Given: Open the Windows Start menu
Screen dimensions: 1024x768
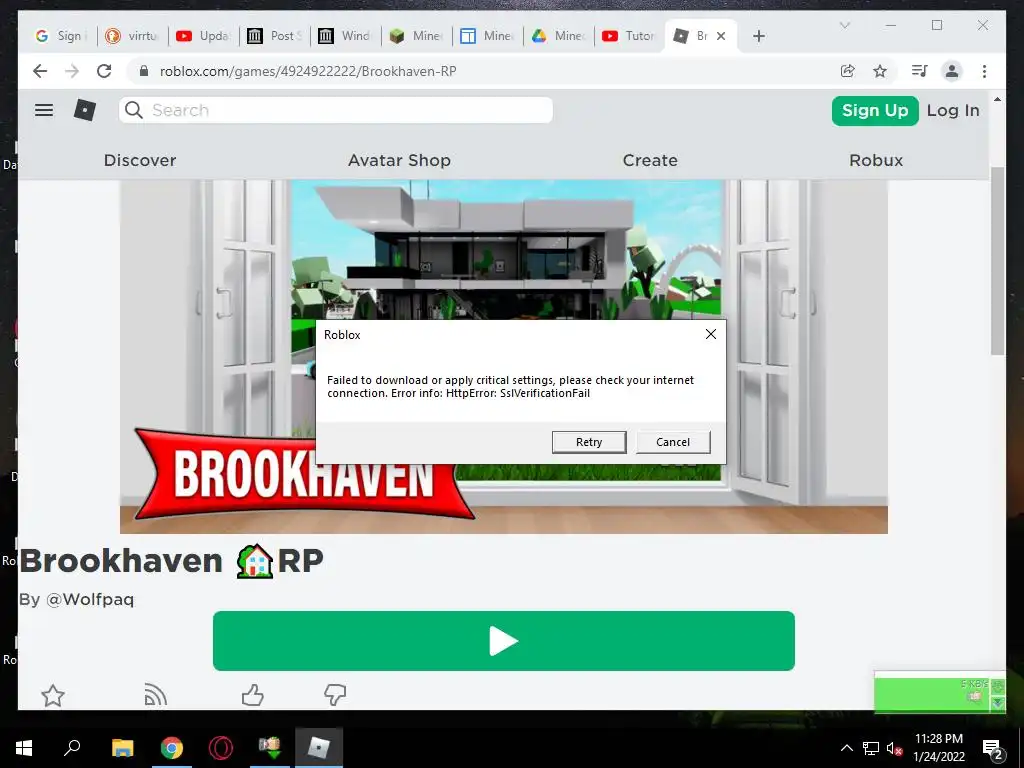Looking at the screenshot, I should point(24,748).
